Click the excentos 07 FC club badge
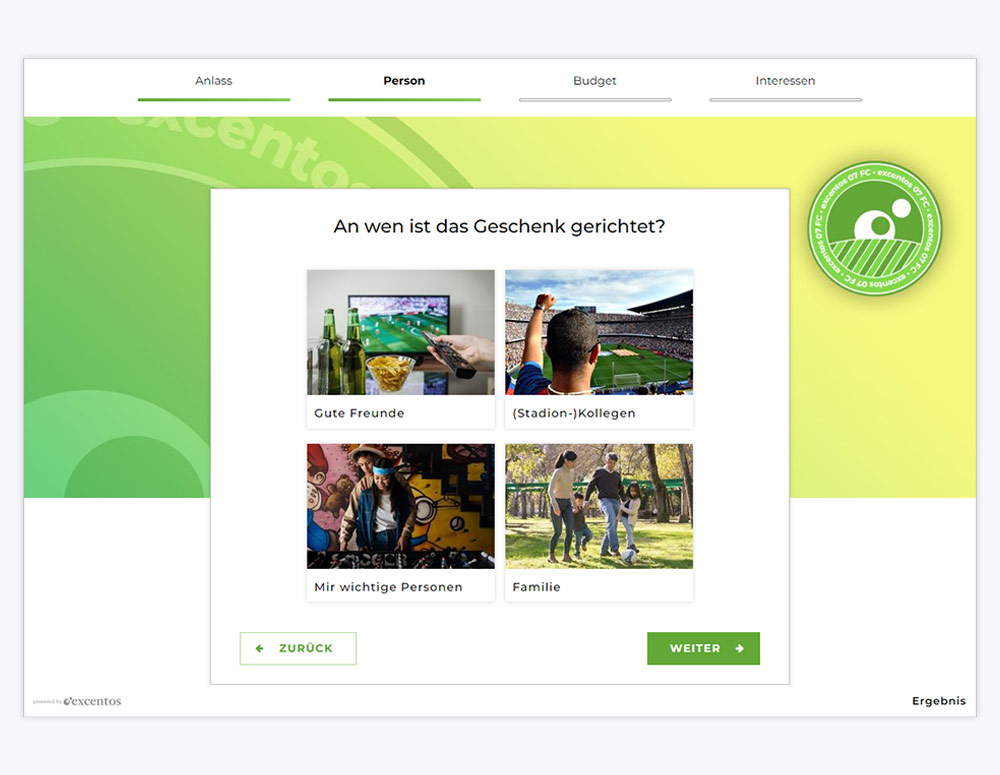This screenshot has height=775, width=1000. 874,228
